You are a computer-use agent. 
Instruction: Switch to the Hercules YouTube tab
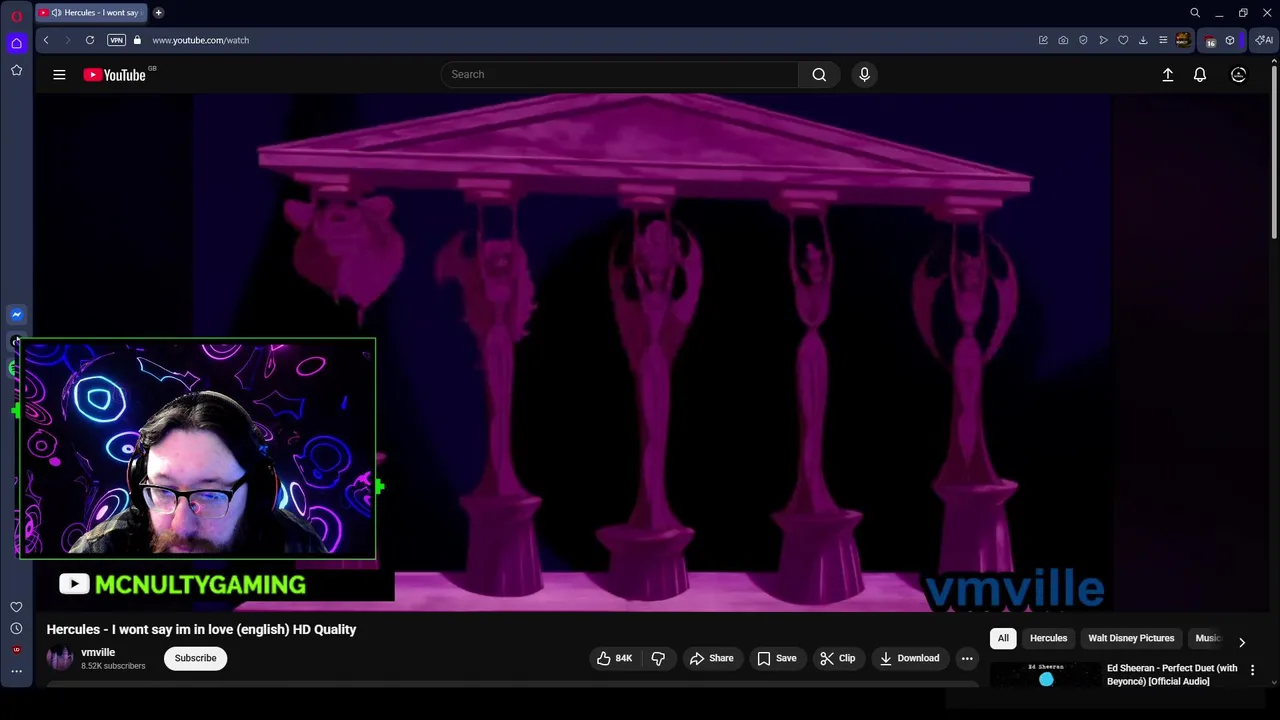(x=90, y=13)
